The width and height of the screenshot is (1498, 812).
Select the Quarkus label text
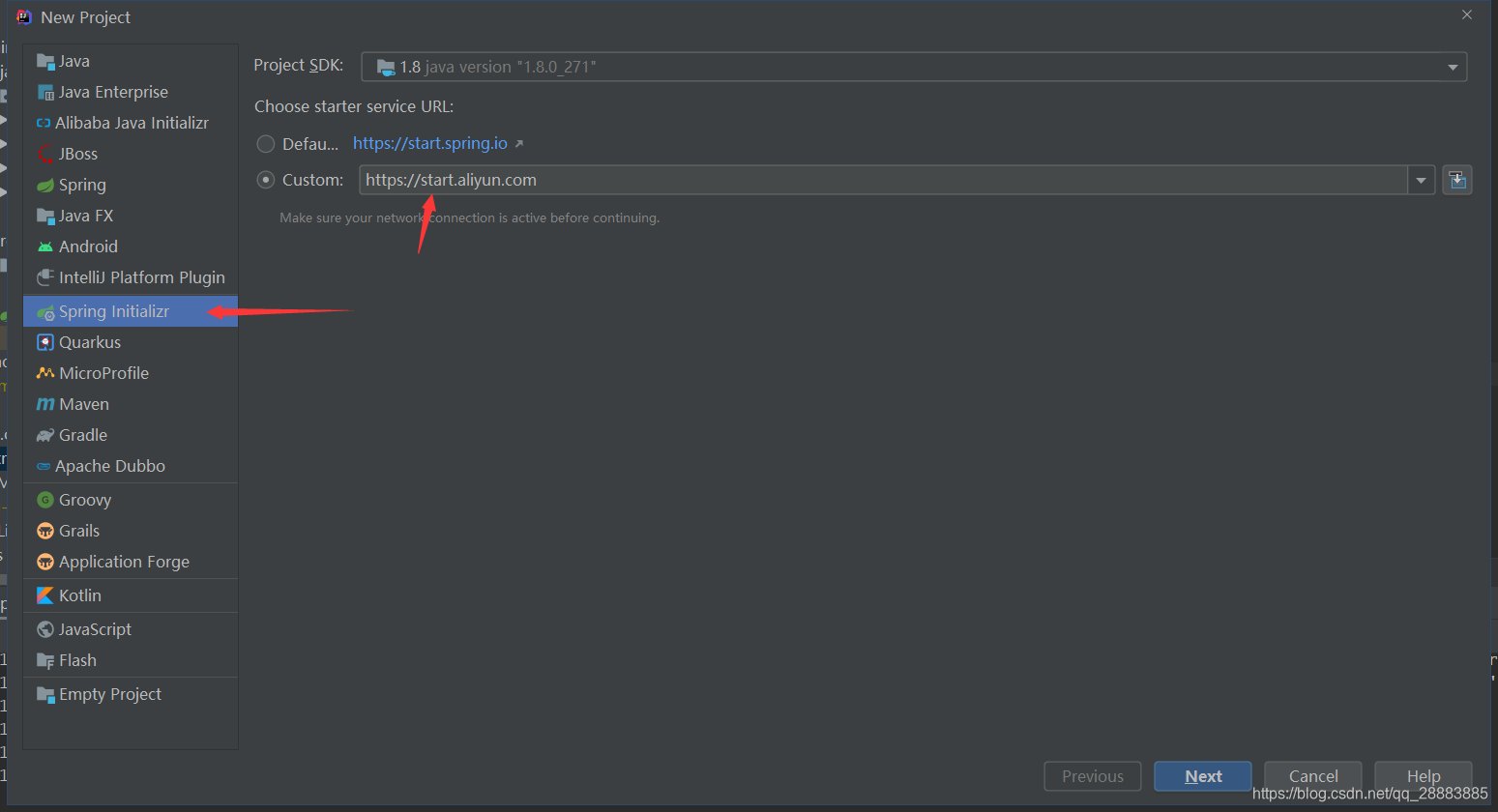(90, 342)
